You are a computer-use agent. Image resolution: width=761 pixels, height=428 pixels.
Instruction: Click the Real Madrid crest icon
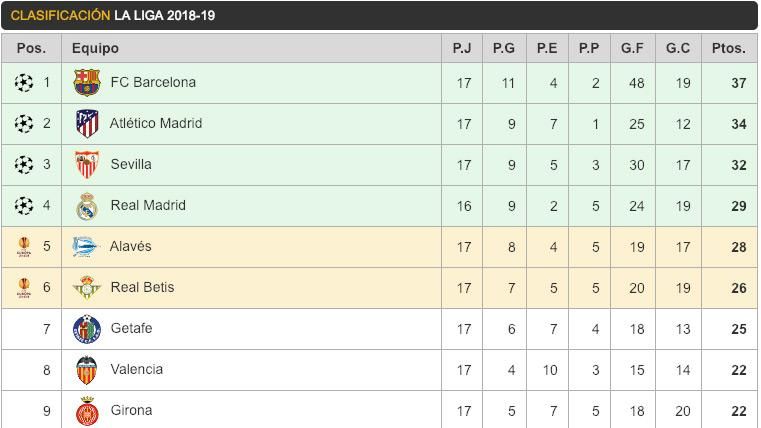[87, 206]
